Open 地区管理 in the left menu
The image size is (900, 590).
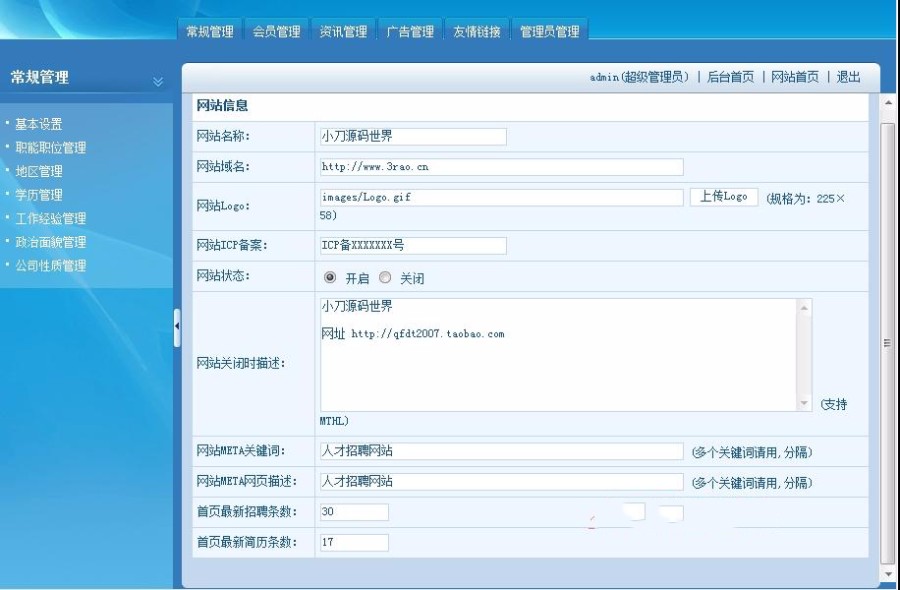[x=38, y=170]
